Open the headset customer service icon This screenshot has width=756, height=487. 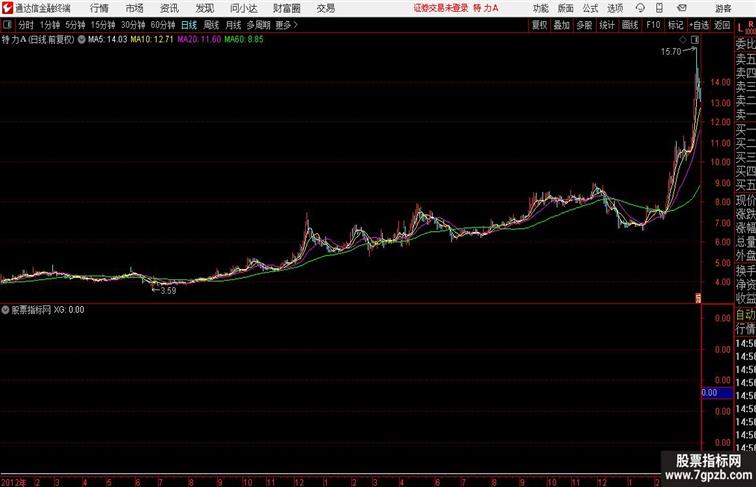[640, 8]
